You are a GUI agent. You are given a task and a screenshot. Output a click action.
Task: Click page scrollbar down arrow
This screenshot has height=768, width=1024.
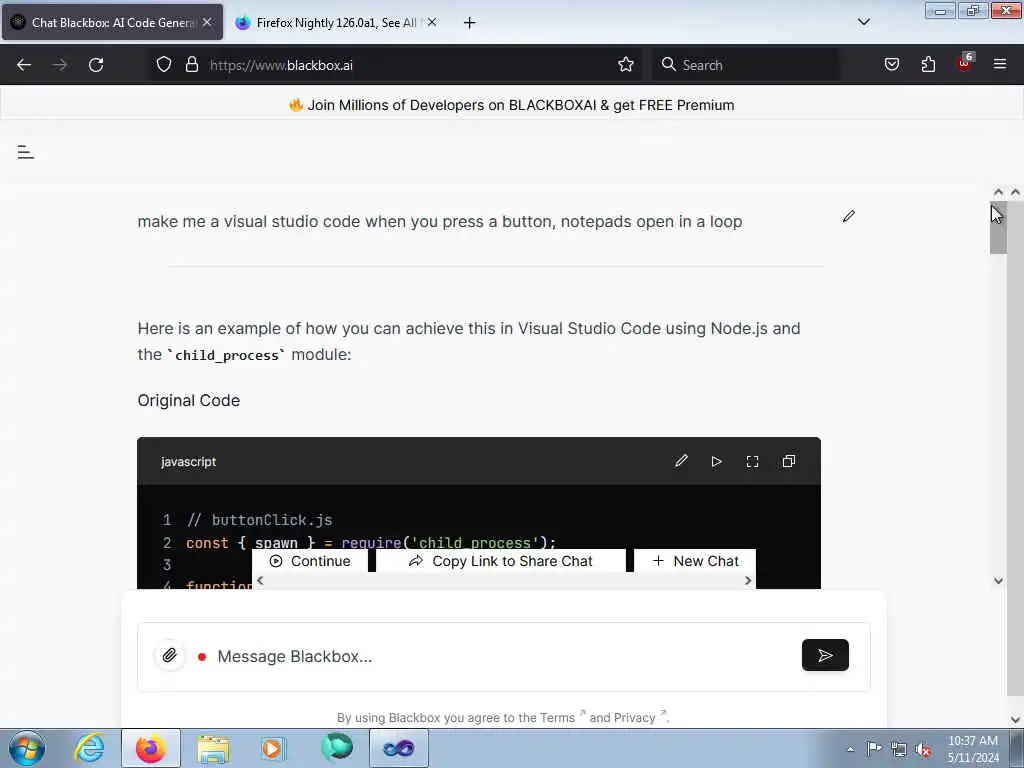[x=1015, y=720]
